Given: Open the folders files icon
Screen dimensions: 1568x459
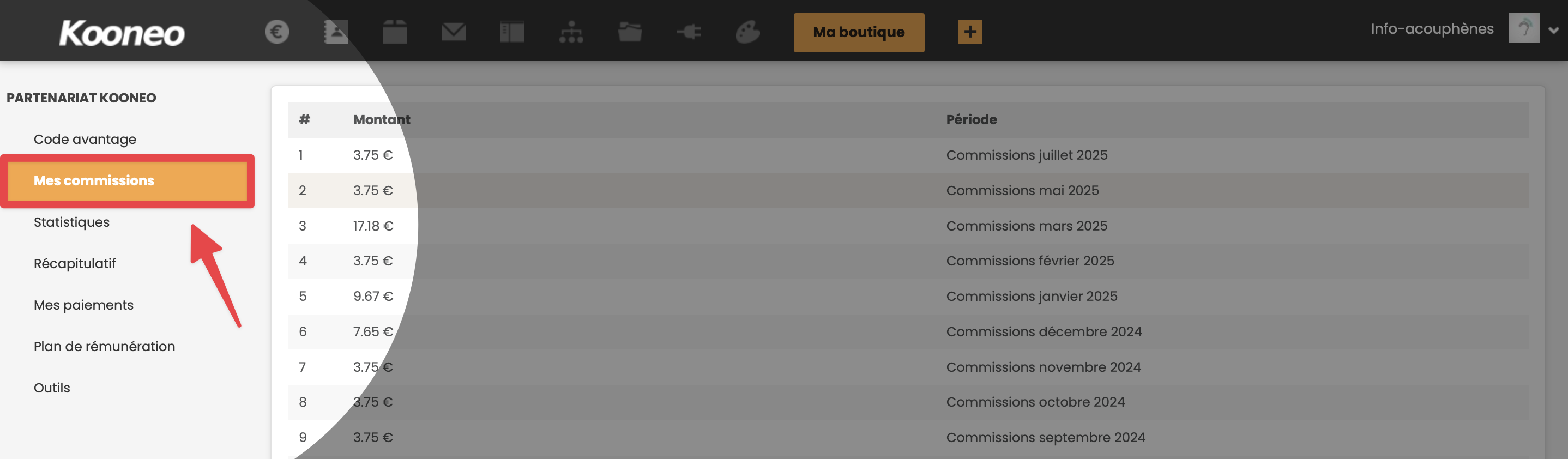Looking at the screenshot, I should click(x=630, y=32).
